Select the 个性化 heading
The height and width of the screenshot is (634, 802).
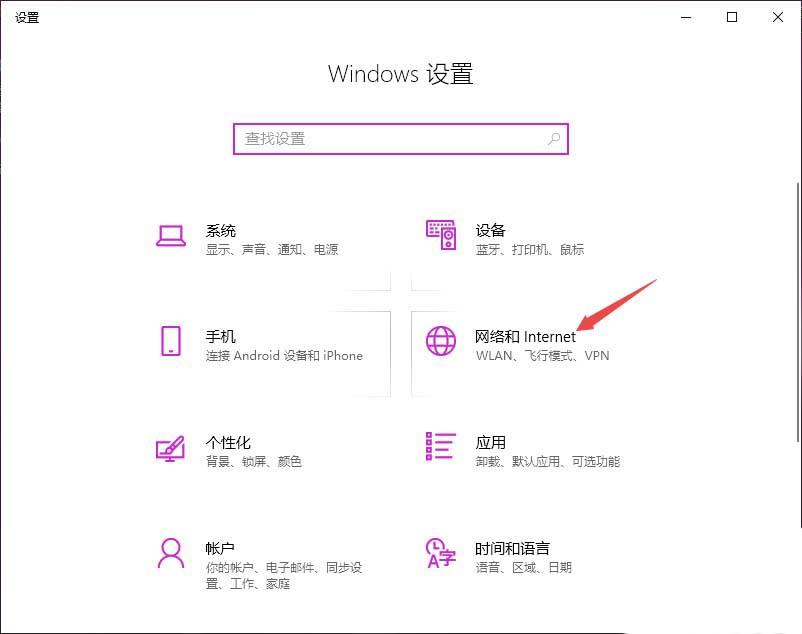tap(228, 442)
